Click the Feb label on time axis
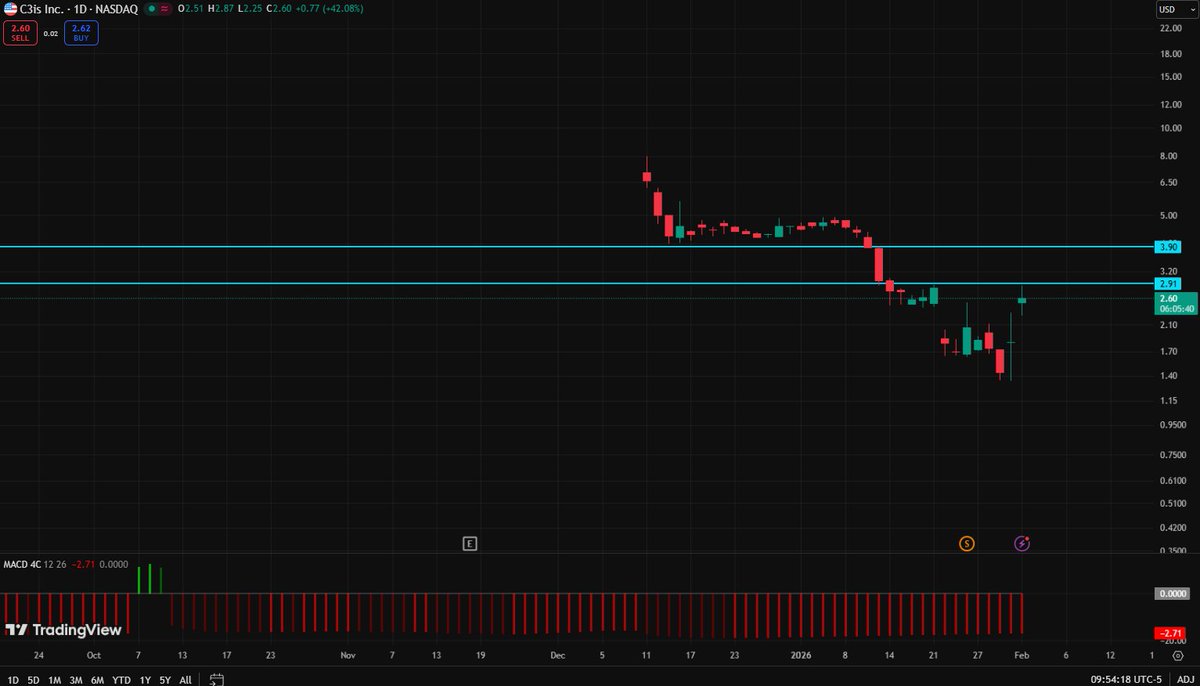 [x=1022, y=655]
